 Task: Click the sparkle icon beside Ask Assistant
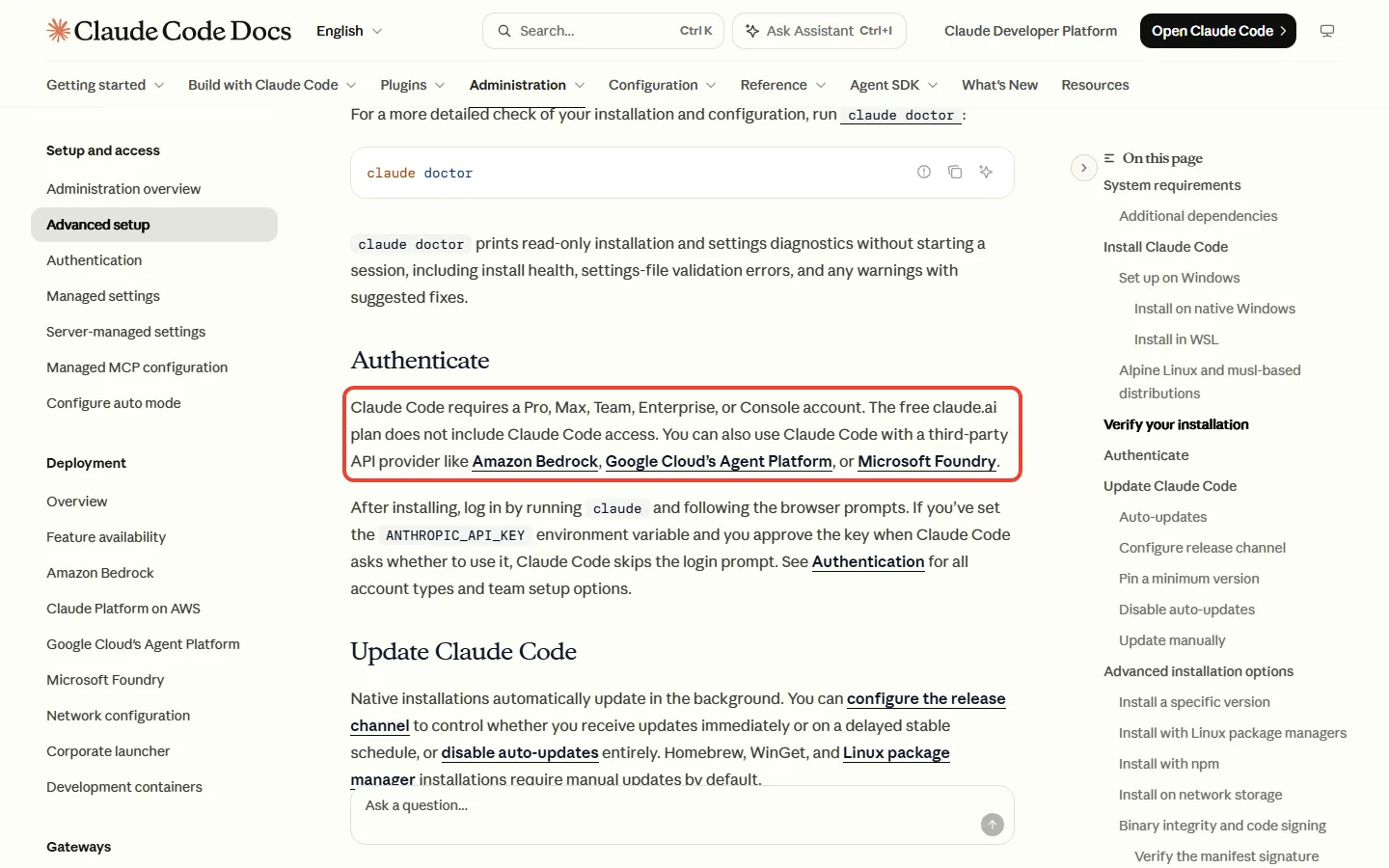pos(752,31)
